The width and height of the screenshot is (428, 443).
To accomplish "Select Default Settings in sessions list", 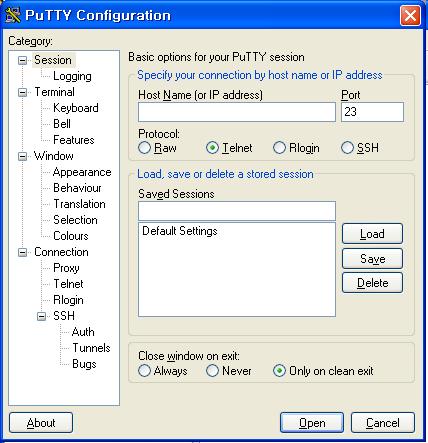I will click(180, 231).
